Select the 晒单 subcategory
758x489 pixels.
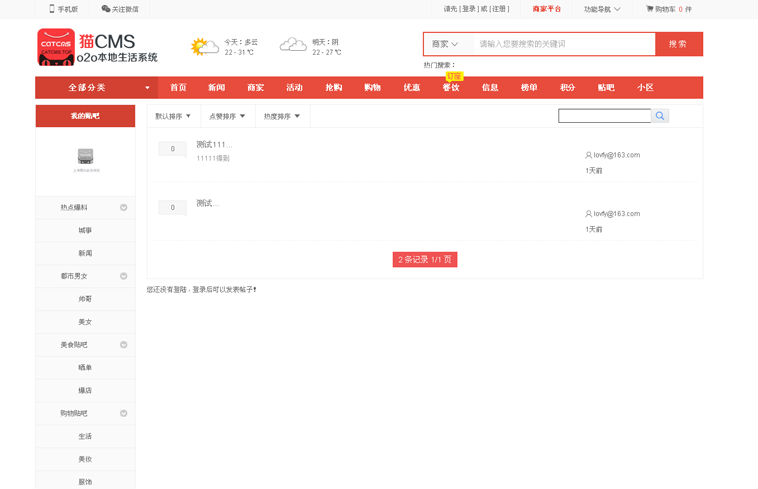coord(85,368)
